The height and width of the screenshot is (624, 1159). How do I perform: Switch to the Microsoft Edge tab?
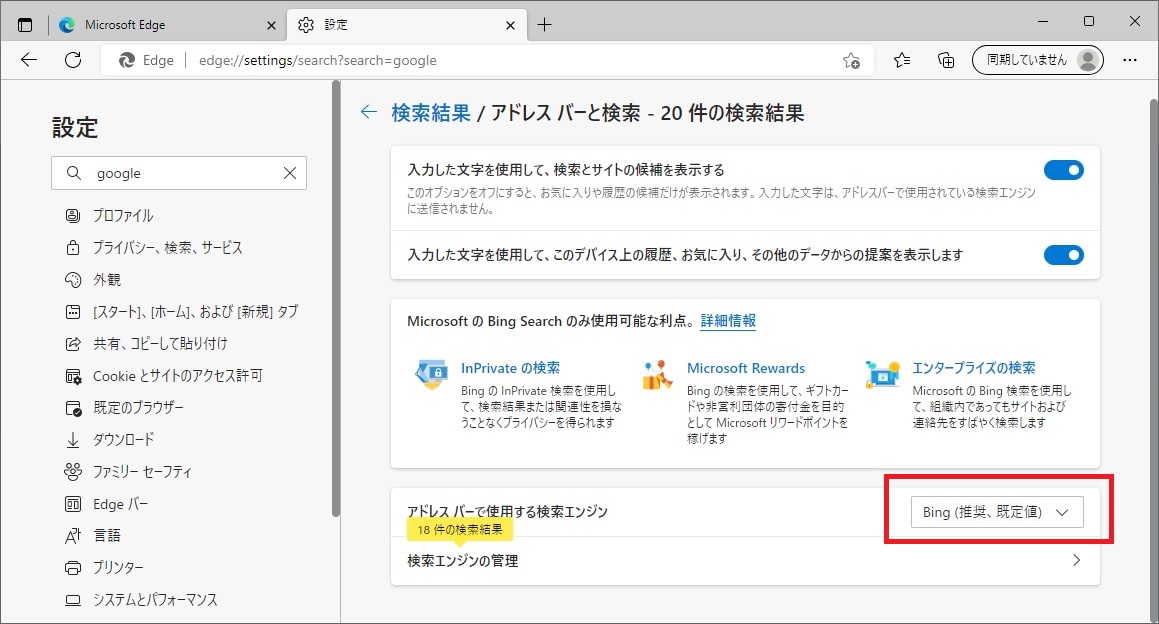coord(169,25)
